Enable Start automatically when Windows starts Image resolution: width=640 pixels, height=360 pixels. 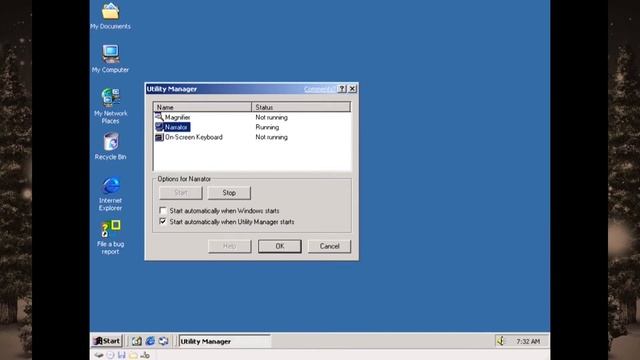(163, 211)
